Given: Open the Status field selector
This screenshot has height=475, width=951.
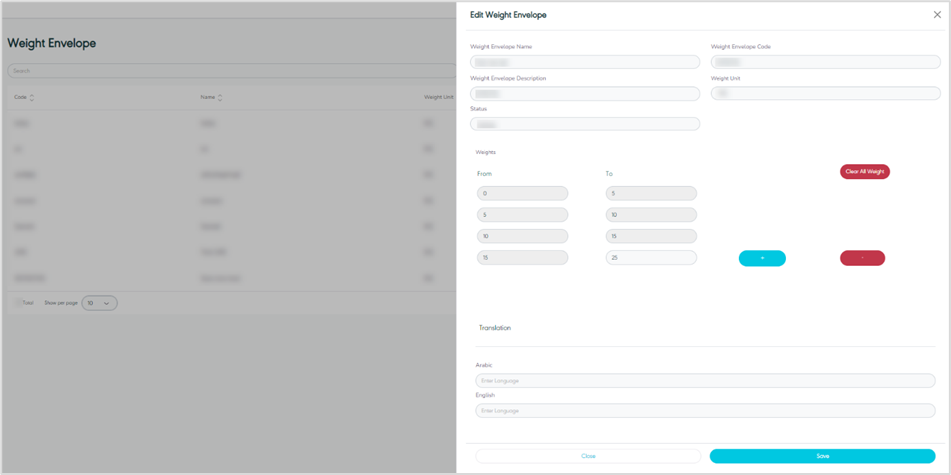Looking at the screenshot, I should 585,124.
